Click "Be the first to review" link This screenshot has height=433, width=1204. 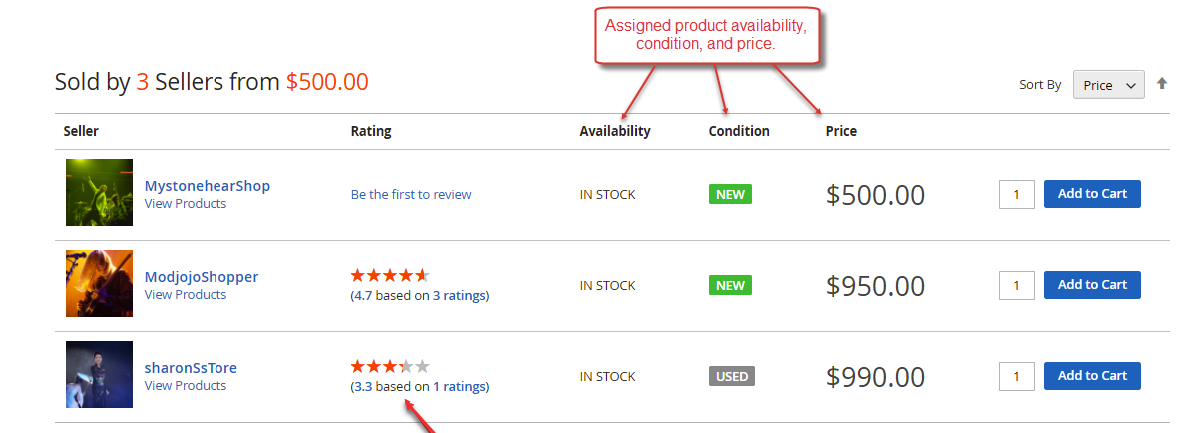pyautogui.click(x=411, y=195)
